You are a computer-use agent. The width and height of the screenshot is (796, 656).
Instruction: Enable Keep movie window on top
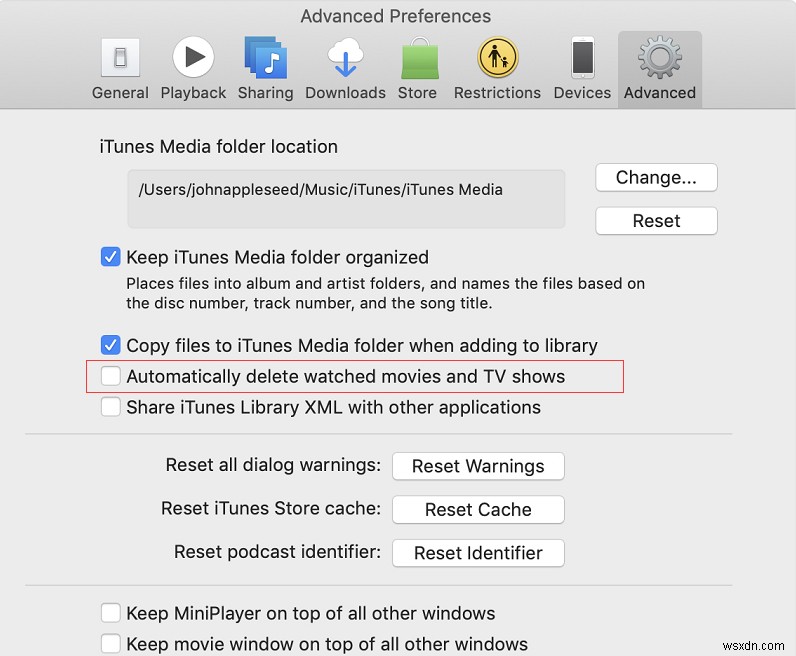(110, 643)
